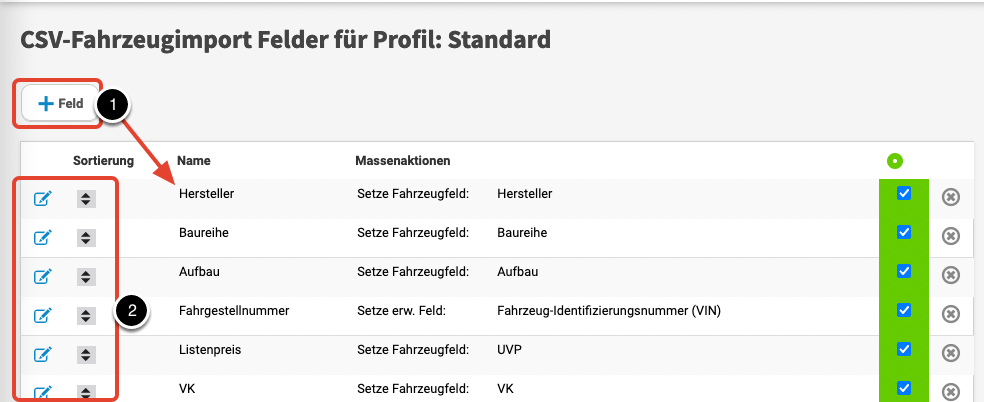Click the sort arrows in Fahrgestellnummer row
The image size is (984, 402).
click(x=86, y=315)
